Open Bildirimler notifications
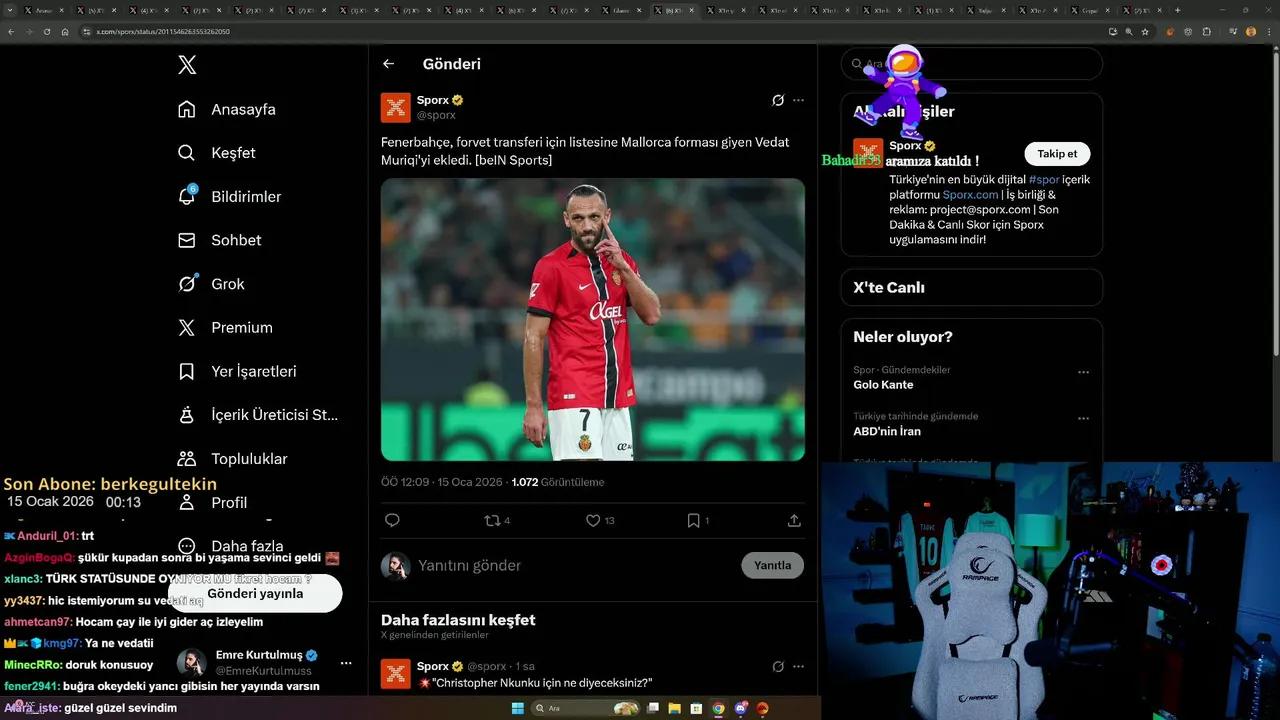 [x=229, y=197]
